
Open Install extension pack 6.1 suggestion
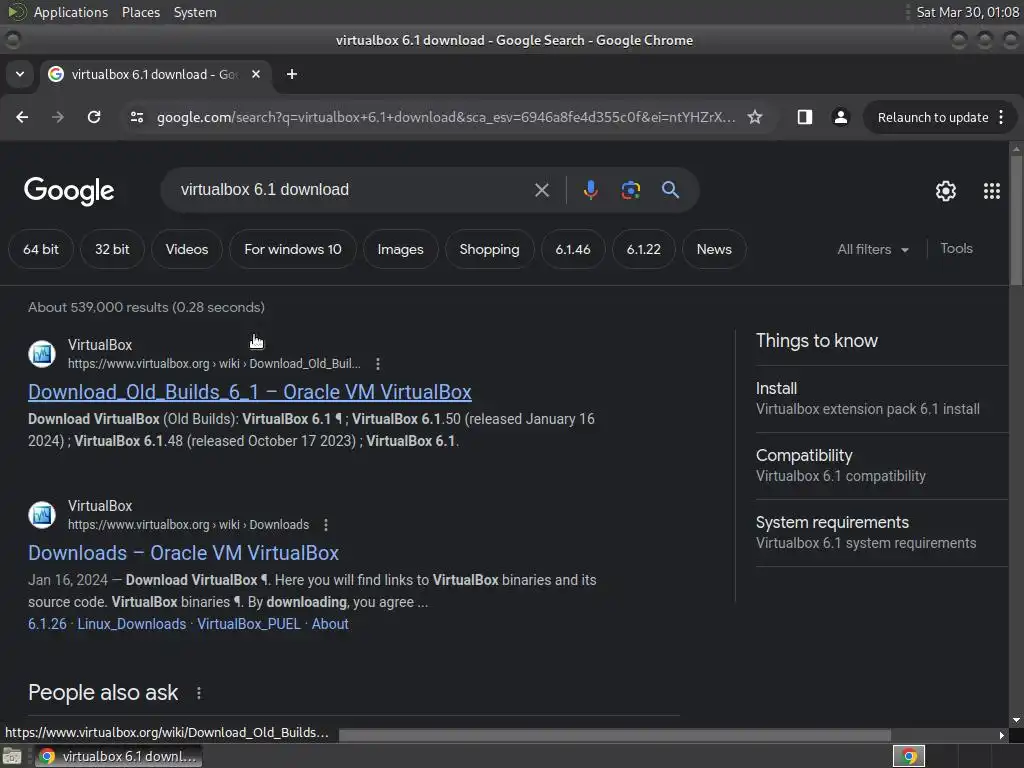(x=882, y=399)
